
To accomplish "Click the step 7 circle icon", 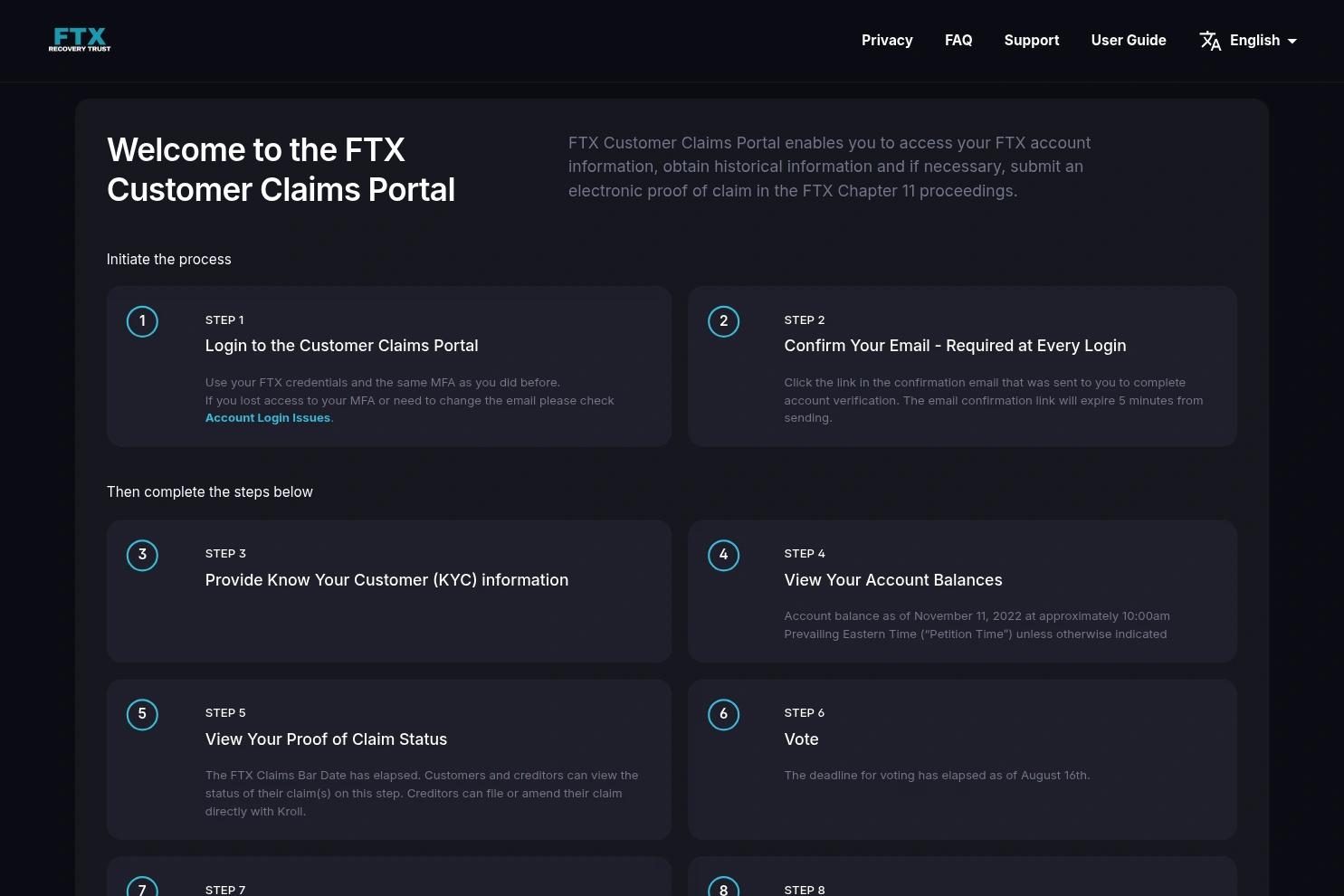I will pos(142,888).
